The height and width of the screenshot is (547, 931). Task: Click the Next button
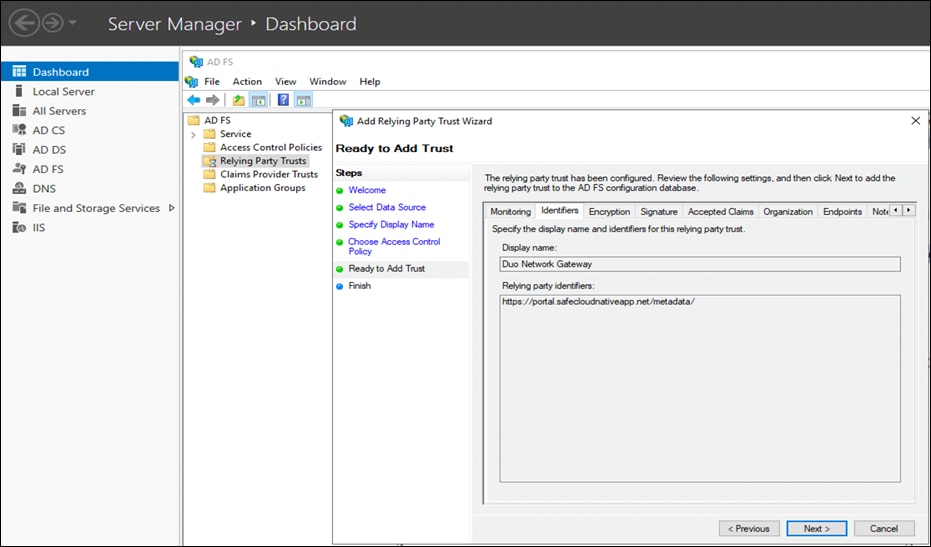(x=816, y=528)
